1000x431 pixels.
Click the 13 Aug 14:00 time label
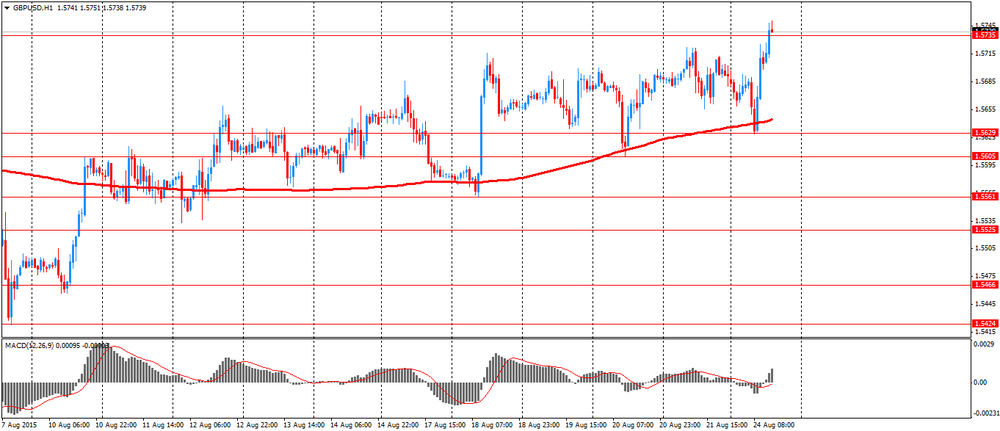[x=302, y=424]
